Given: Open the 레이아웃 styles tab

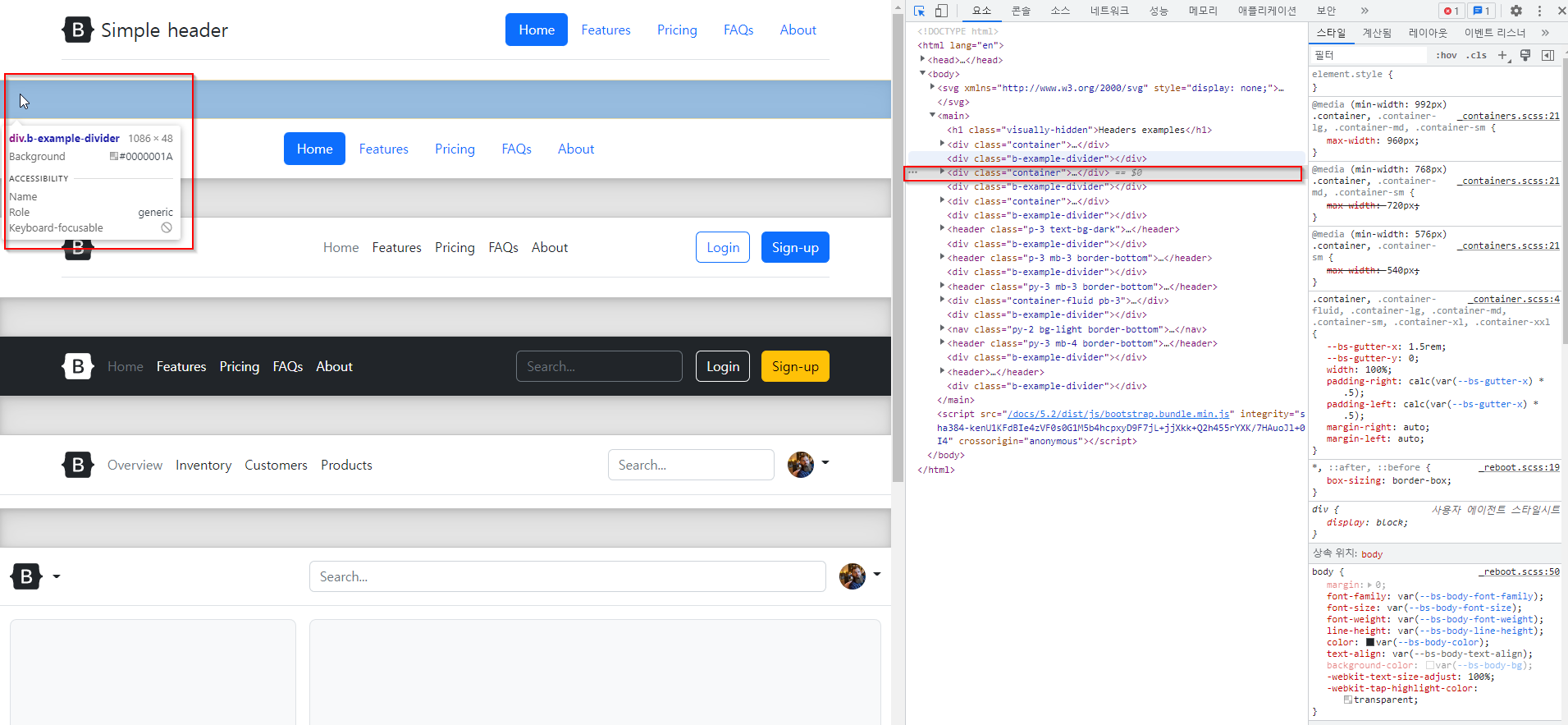Looking at the screenshot, I should pos(1428,33).
